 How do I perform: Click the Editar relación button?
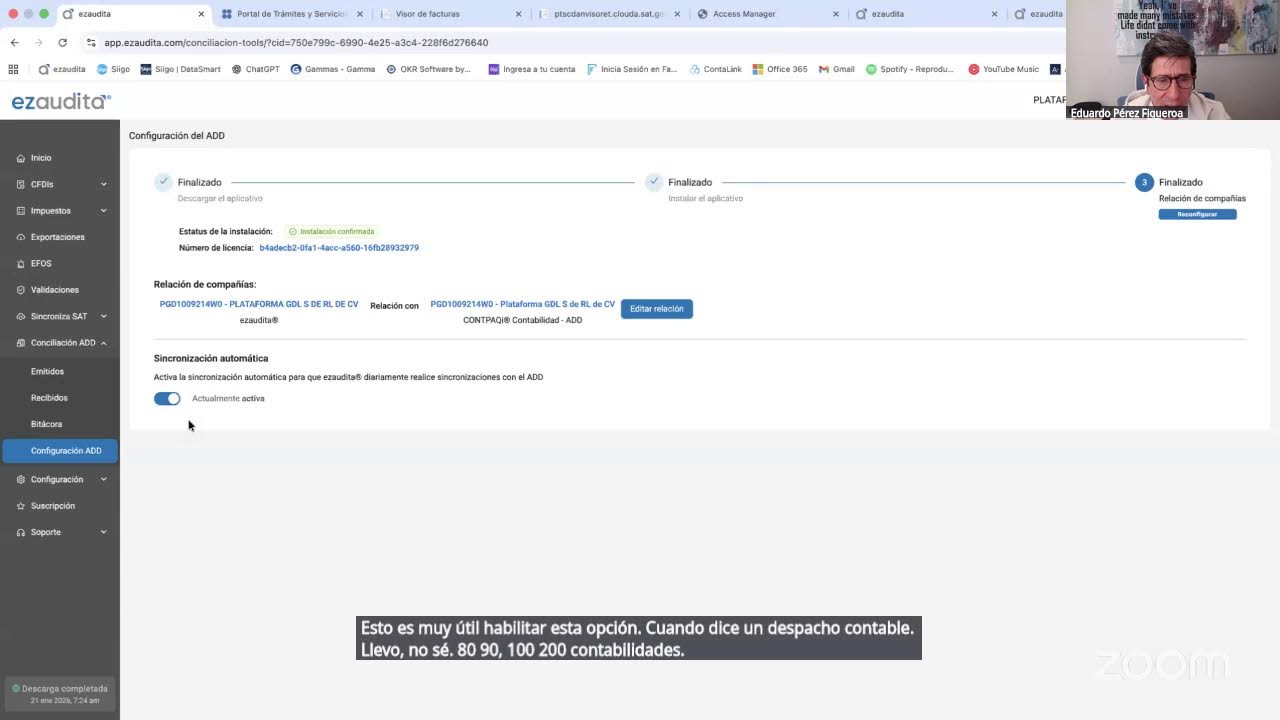pyautogui.click(x=657, y=309)
